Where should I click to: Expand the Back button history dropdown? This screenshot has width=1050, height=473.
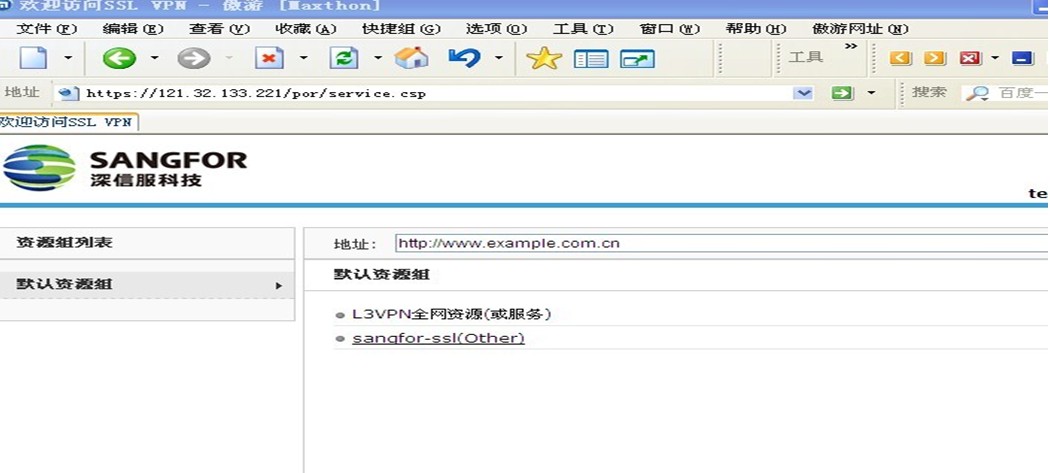pos(154,58)
